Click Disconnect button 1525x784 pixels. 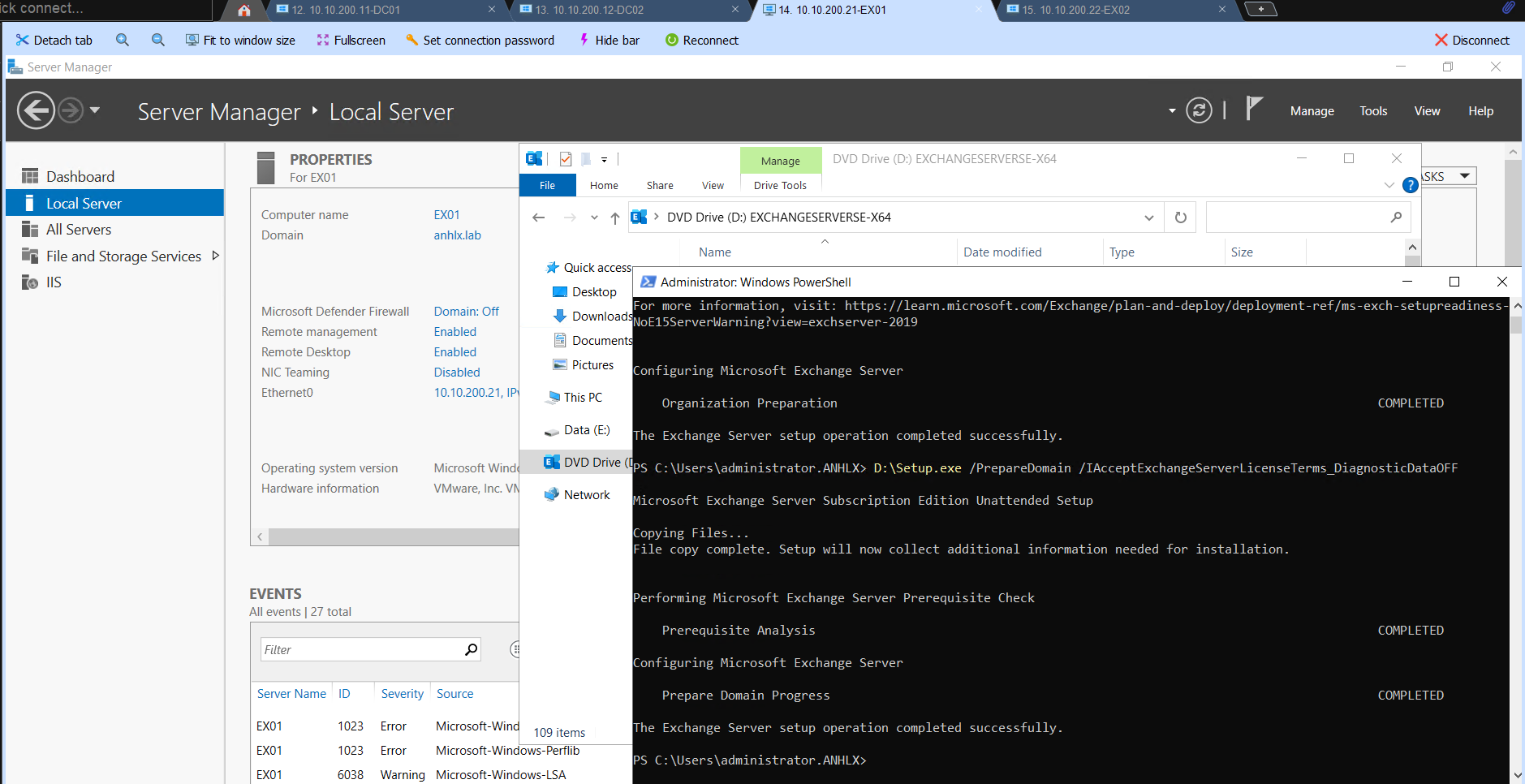click(x=1471, y=40)
